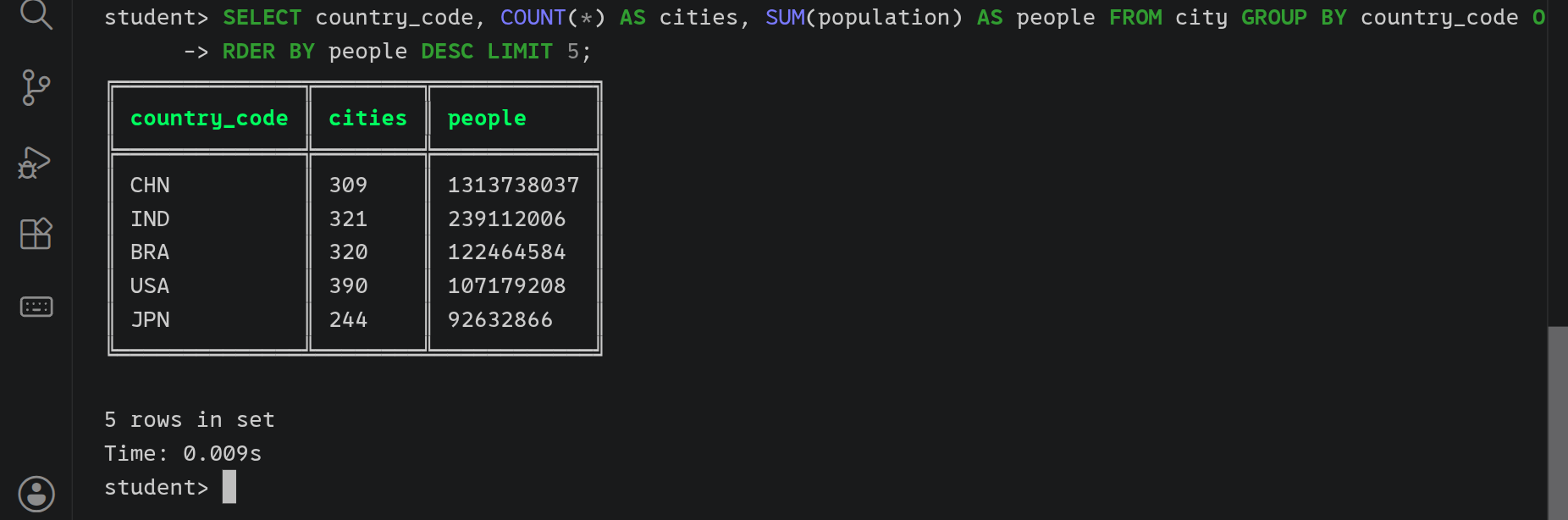The width and height of the screenshot is (1568, 520).
Task: Click the CHN row country code
Action: point(150,185)
